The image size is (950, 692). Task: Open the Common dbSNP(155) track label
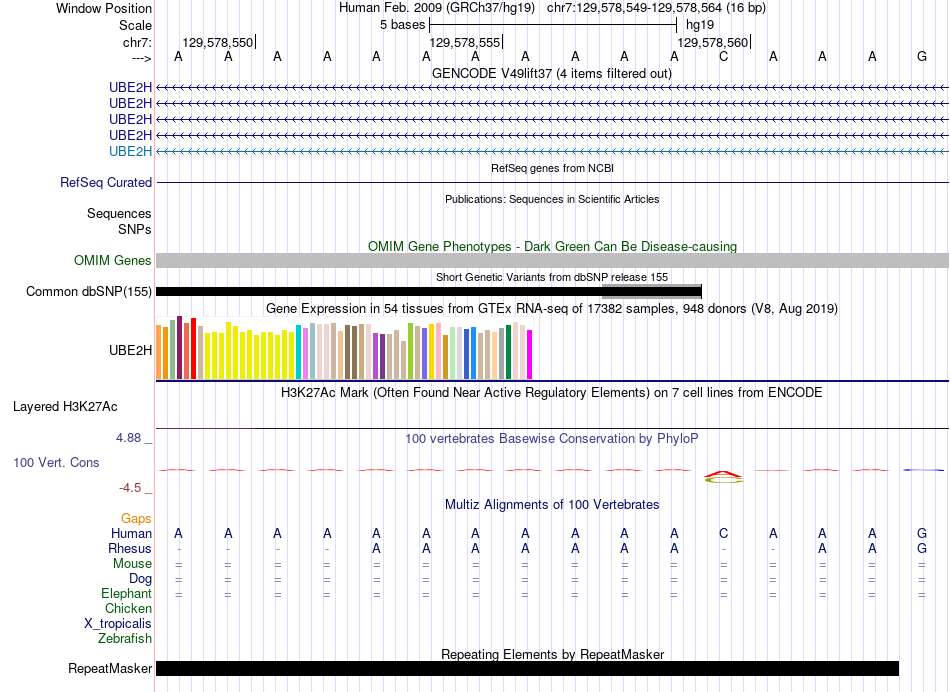pyautogui.click(x=89, y=291)
